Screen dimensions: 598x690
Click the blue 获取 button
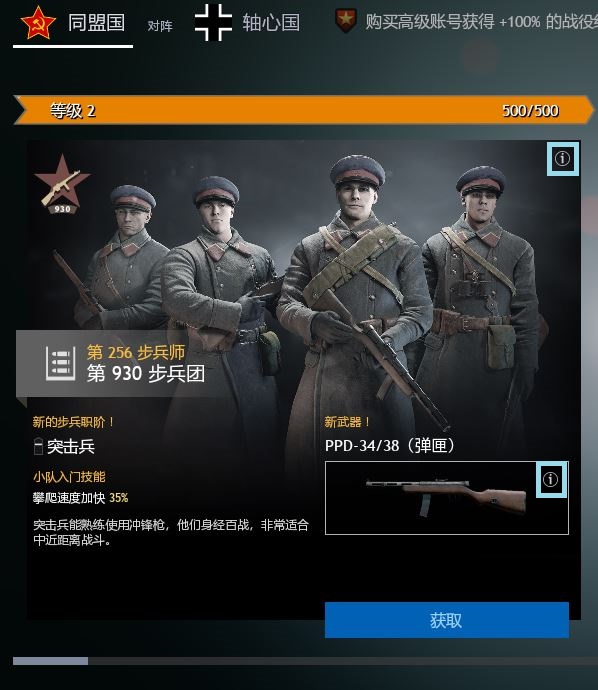[447, 620]
